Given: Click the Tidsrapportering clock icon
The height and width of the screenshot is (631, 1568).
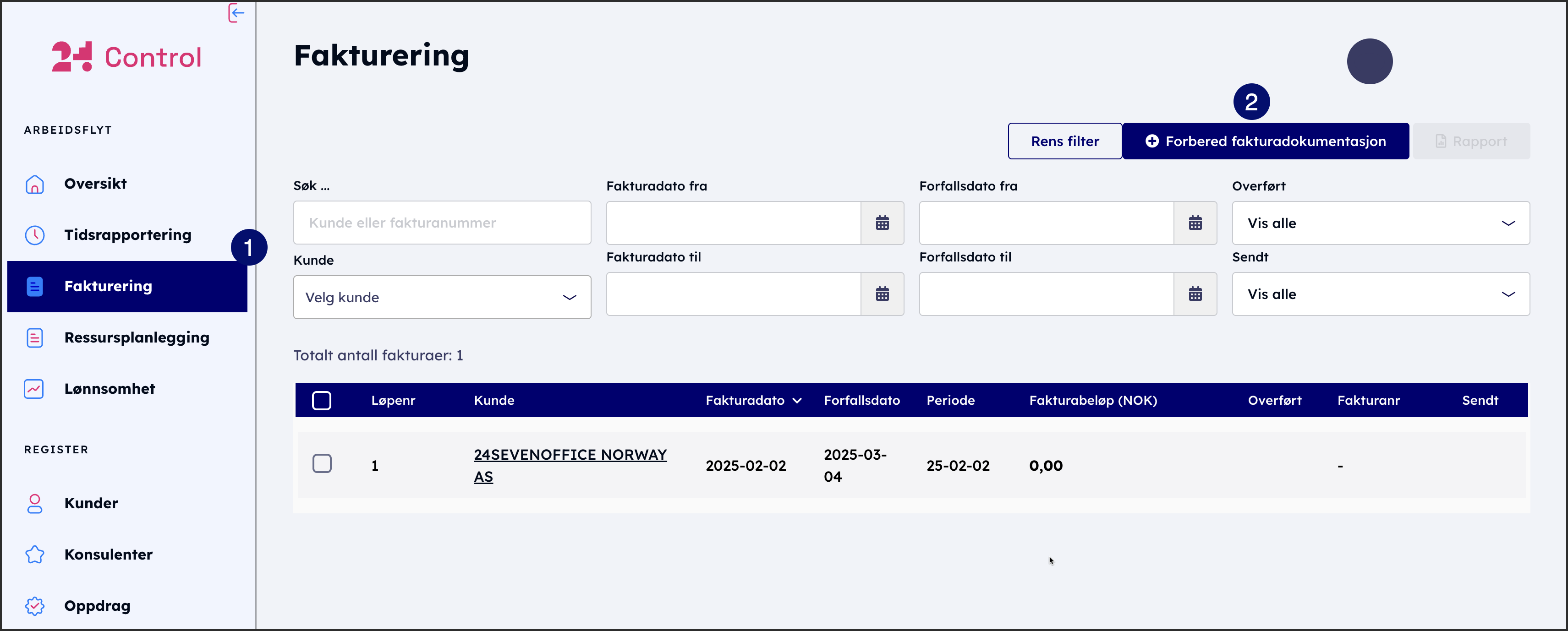Looking at the screenshot, I should point(35,235).
